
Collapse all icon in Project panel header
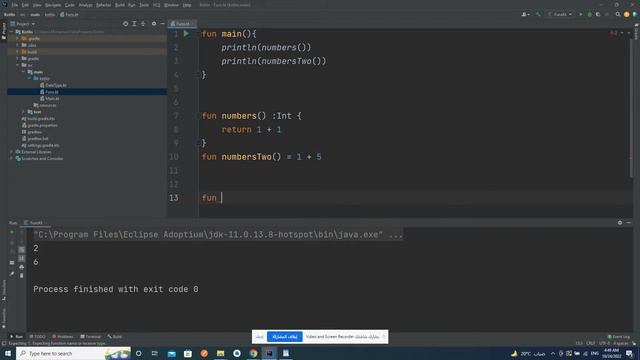click(143, 24)
